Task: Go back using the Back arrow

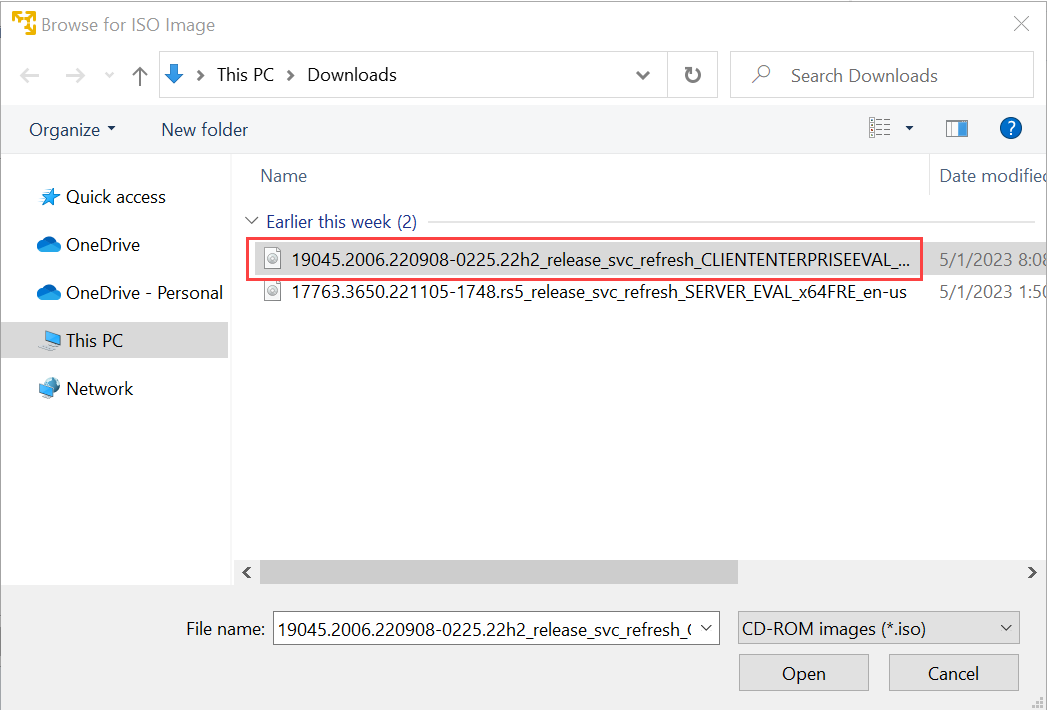Action: (29, 75)
